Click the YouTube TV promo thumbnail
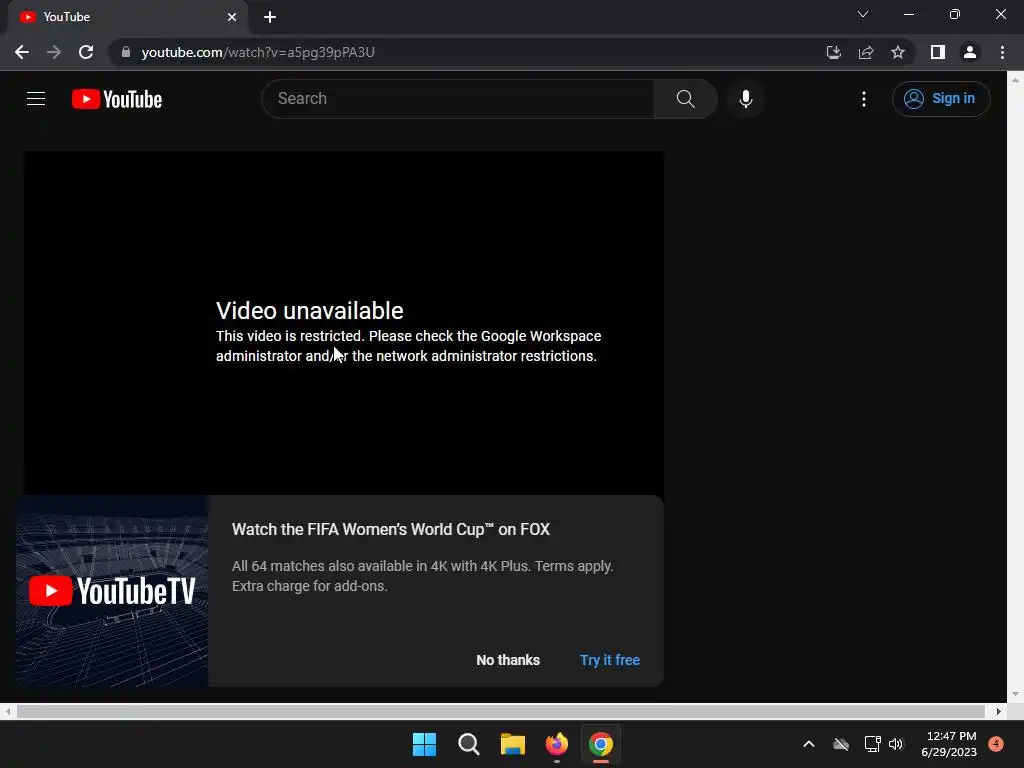The width and height of the screenshot is (1024, 768). tap(112, 591)
